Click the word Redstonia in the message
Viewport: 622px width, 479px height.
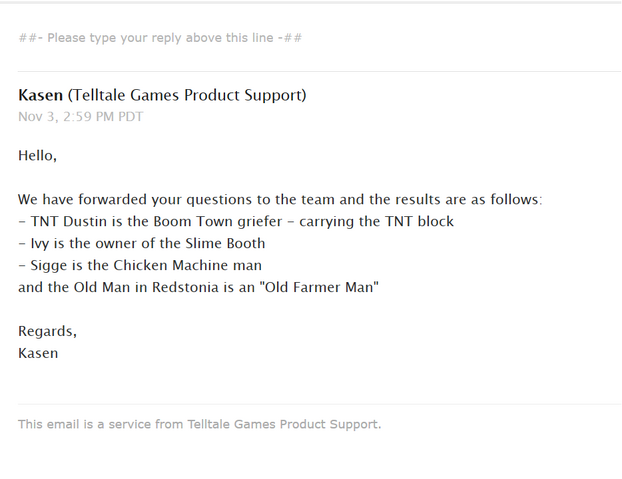point(185,287)
